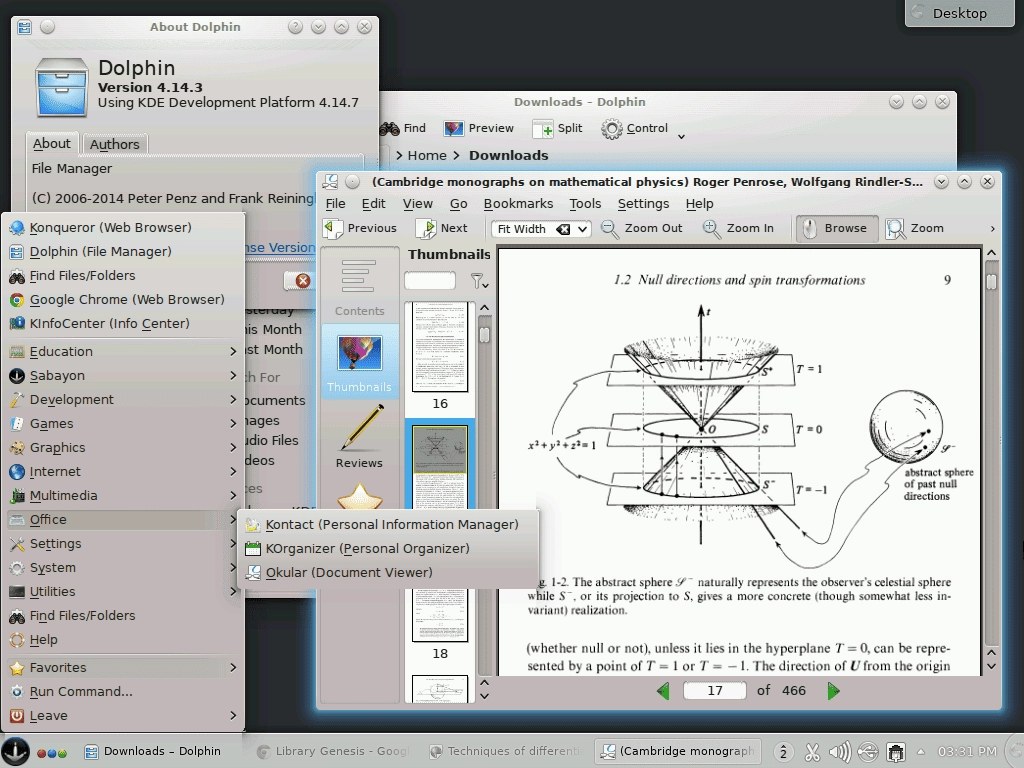Expand the Sabayon submenu
The image size is (1024, 768).
123,376
